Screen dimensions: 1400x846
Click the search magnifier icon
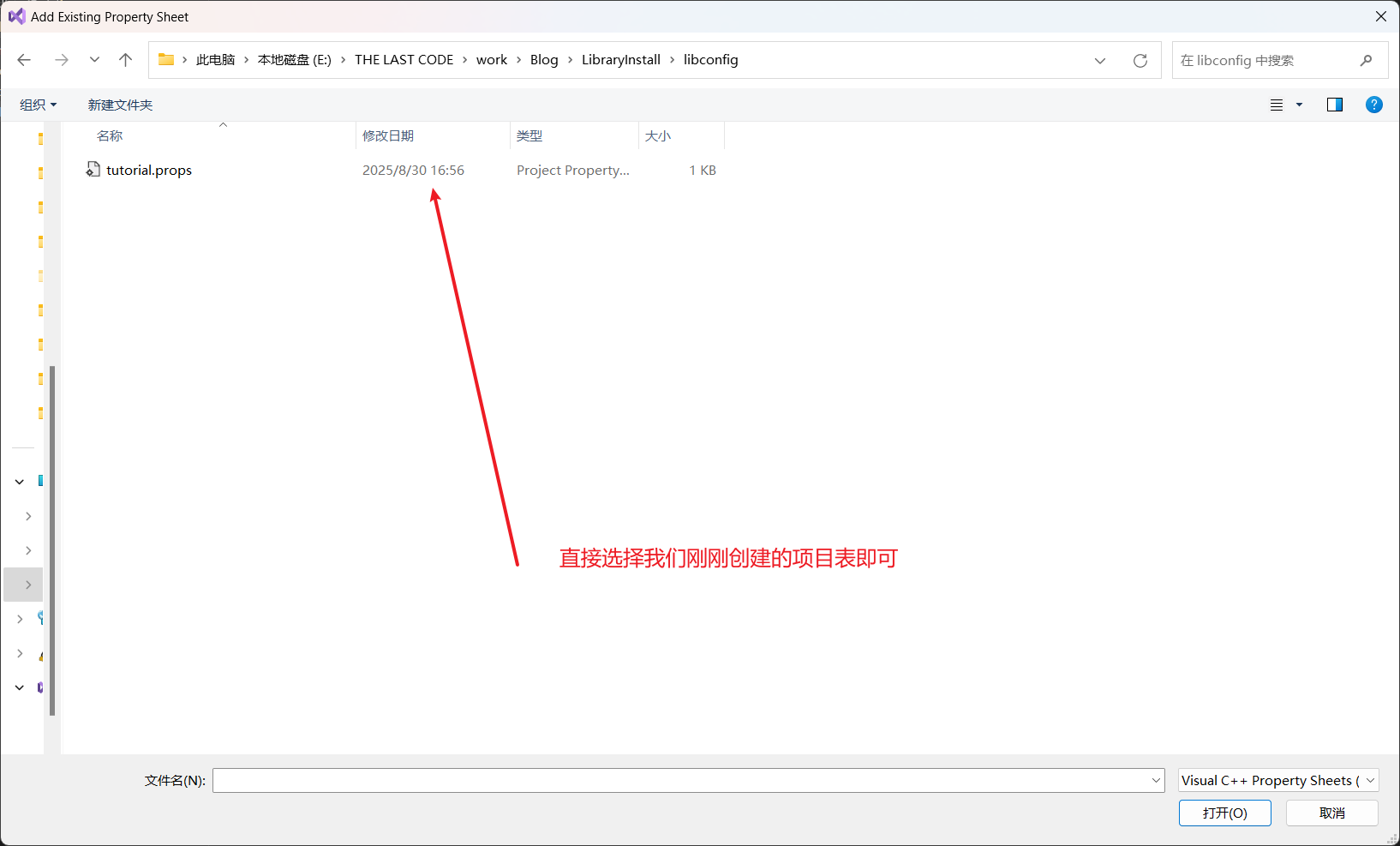pos(1367,60)
